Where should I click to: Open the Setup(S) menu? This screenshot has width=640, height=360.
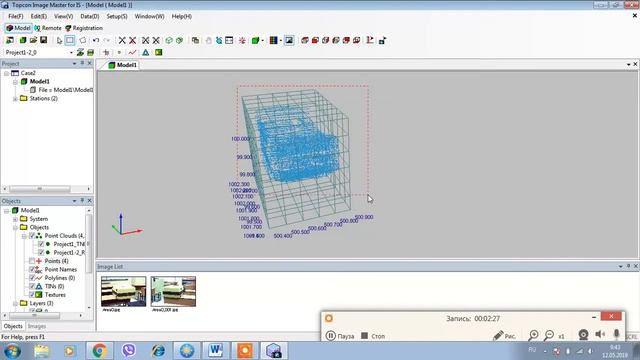pos(117,16)
